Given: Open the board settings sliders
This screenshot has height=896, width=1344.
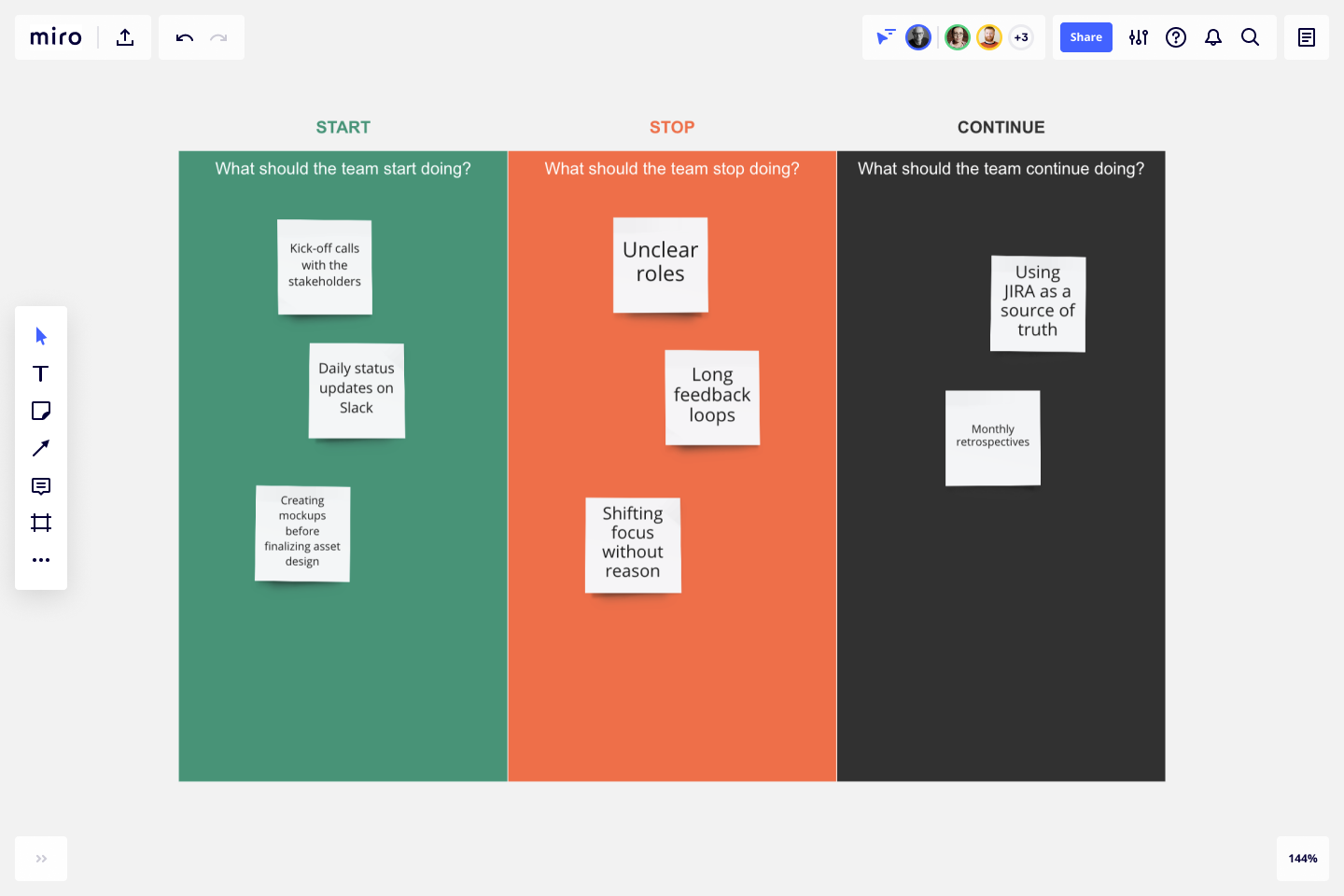Looking at the screenshot, I should 1138,37.
